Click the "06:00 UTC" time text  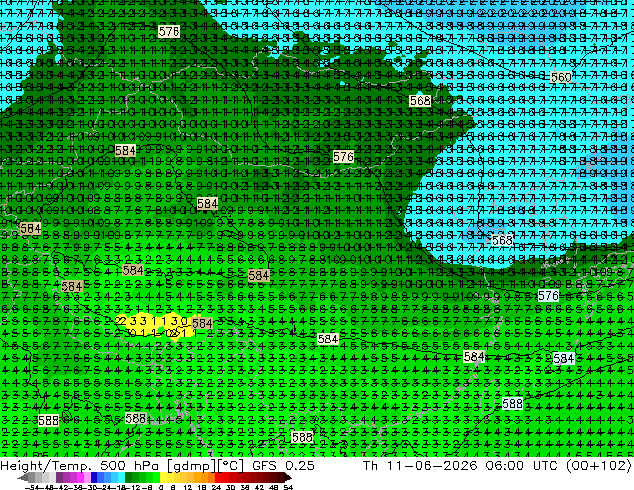click(x=520, y=465)
